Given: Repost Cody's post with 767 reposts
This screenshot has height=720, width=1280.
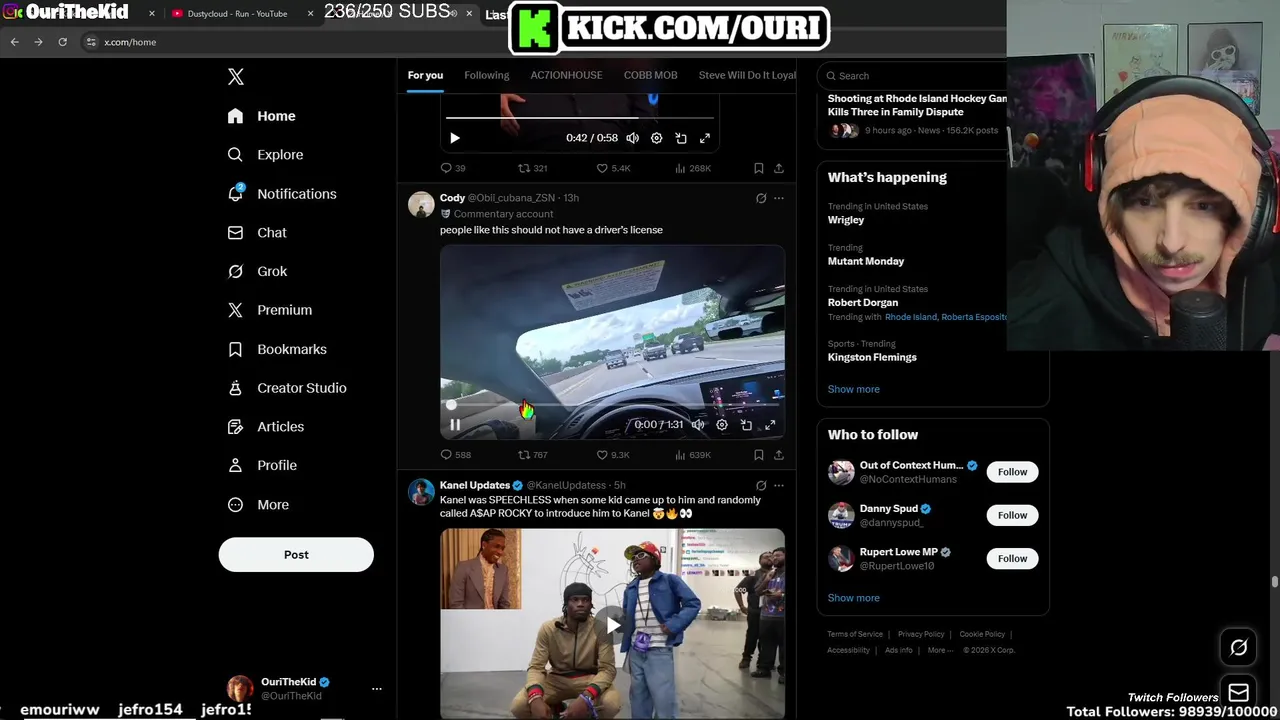Looking at the screenshot, I should [x=532, y=455].
